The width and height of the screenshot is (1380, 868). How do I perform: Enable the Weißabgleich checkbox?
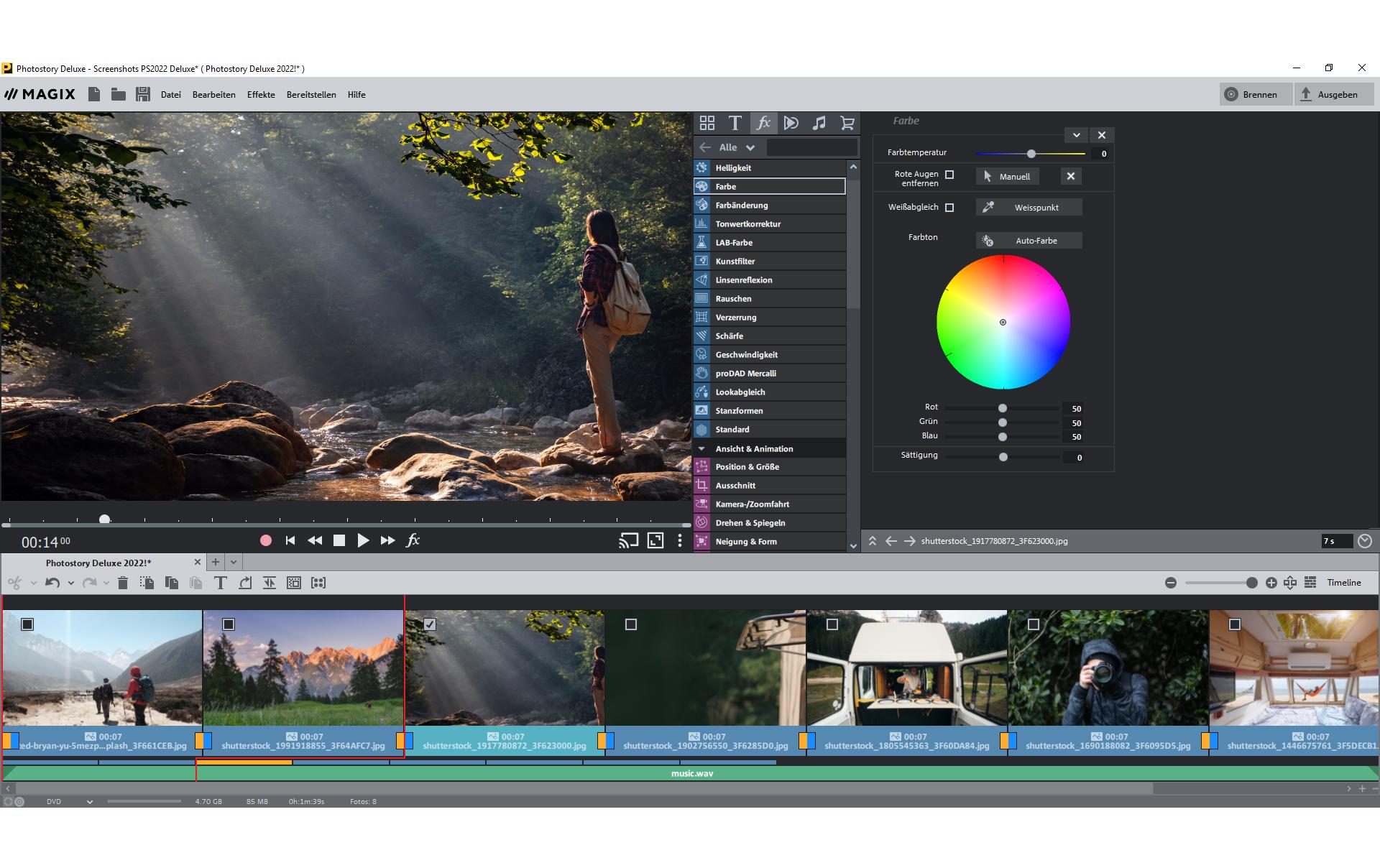[949, 208]
